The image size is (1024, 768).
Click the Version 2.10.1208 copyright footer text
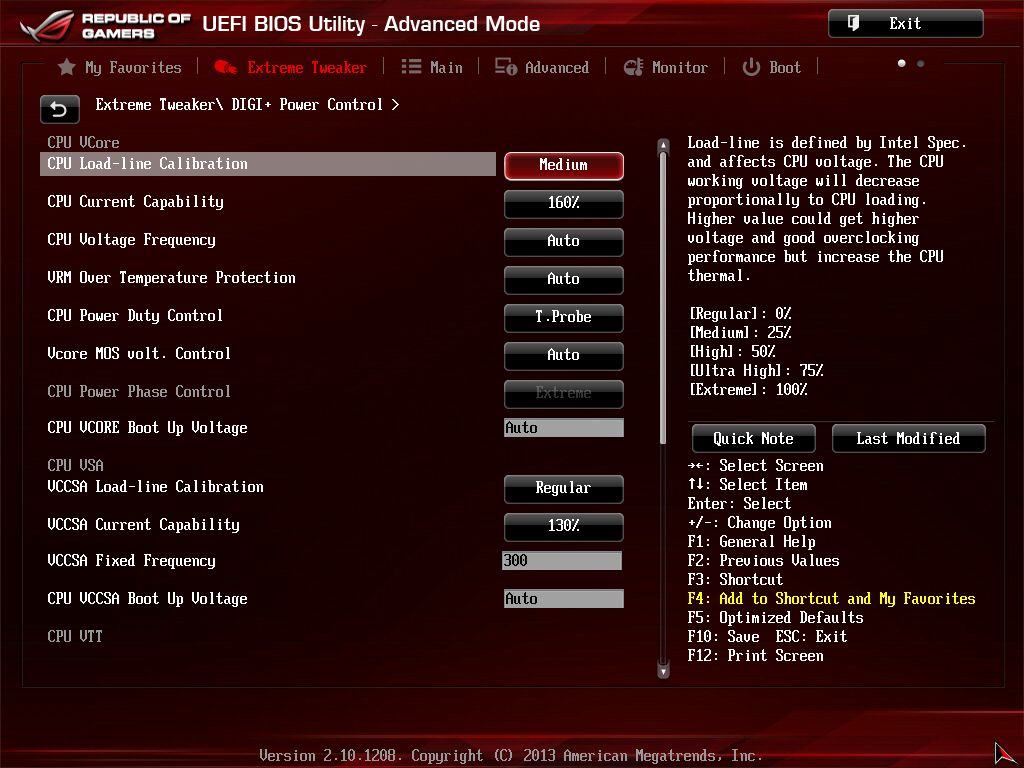tap(511, 756)
